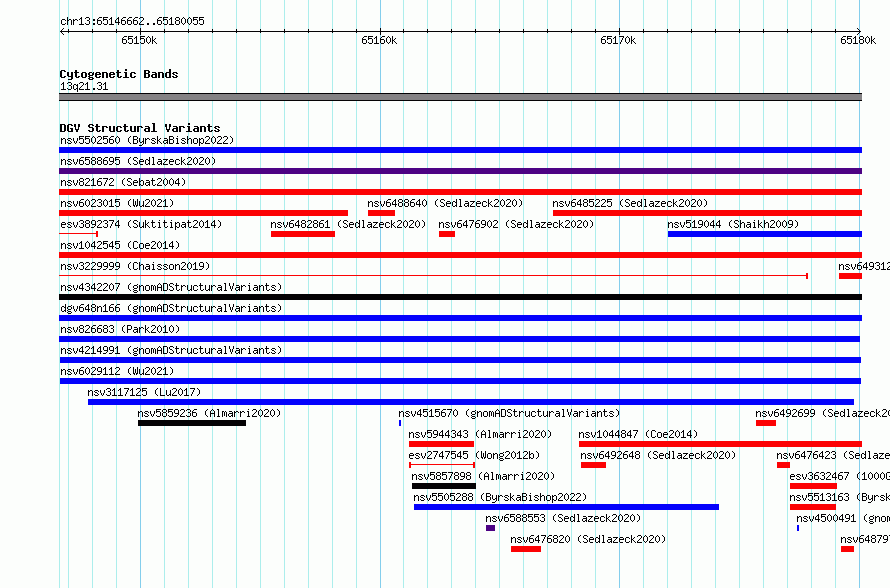Select black bar under nsv5859236

coord(192,423)
